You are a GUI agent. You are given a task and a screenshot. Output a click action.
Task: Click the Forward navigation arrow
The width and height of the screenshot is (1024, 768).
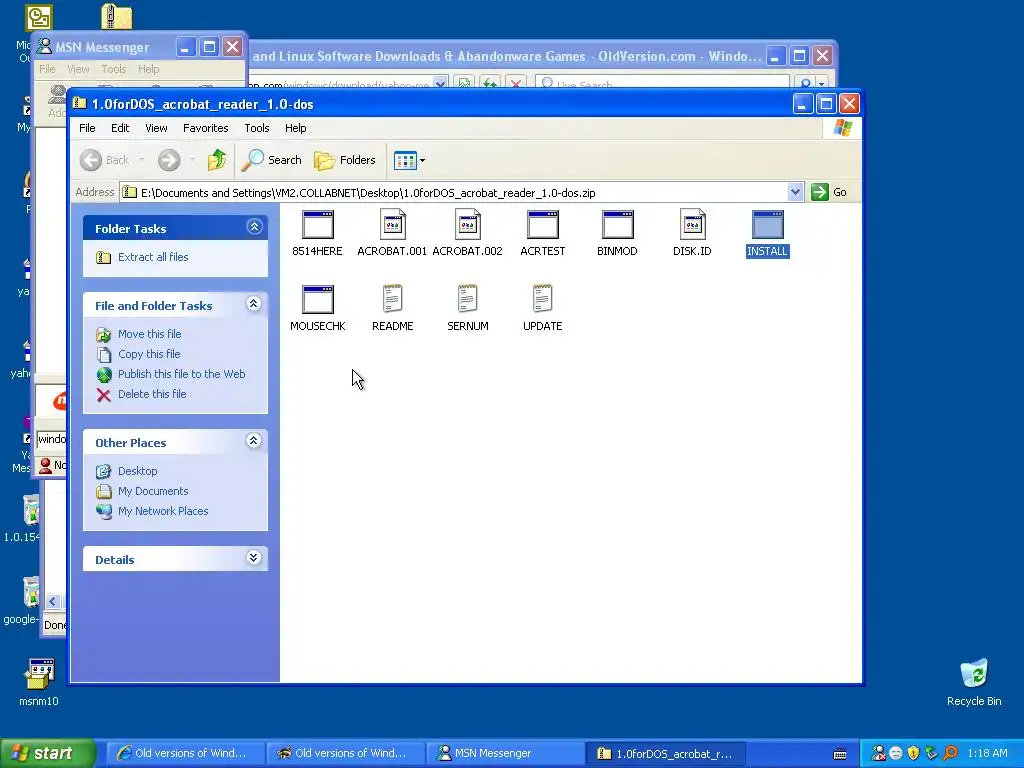169,160
